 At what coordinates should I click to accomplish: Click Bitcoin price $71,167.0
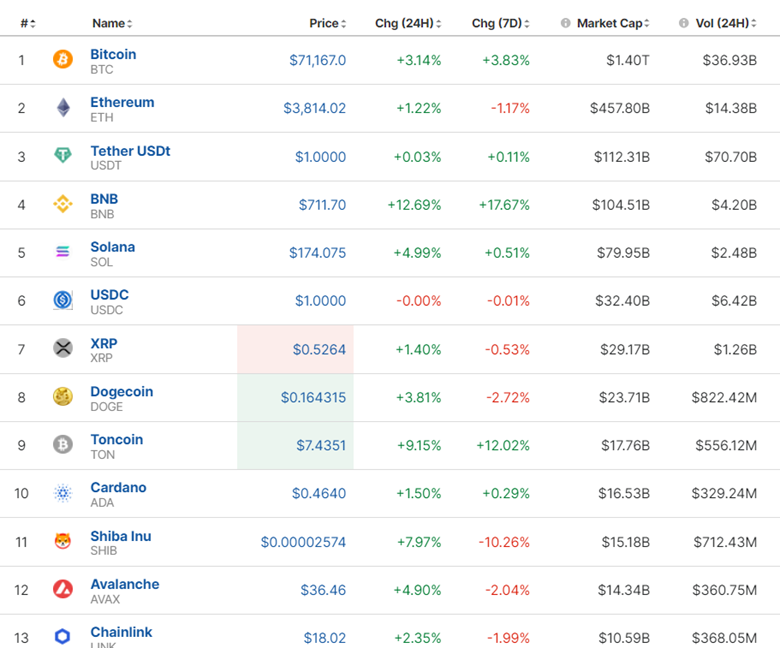pyautogui.click(x=317, y=61)
